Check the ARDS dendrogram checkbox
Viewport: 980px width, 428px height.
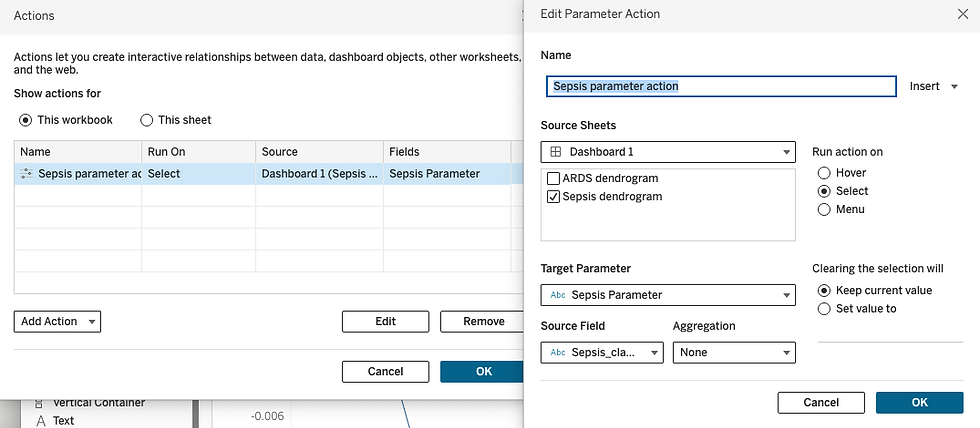tap(553, 179)
